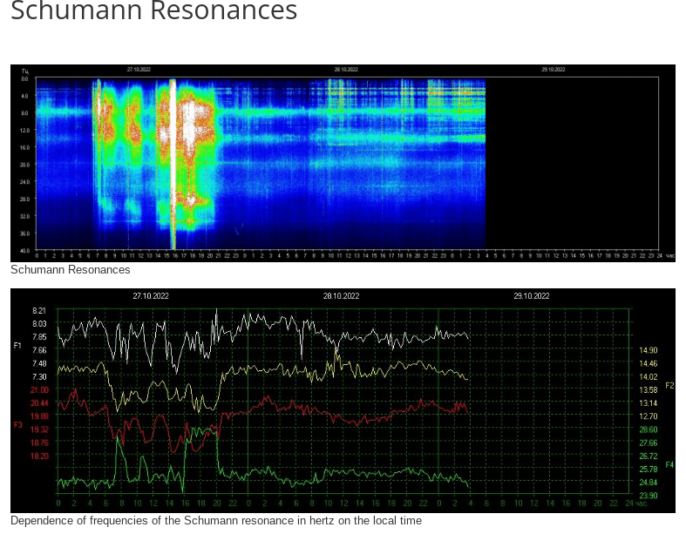Image resolution: width=686 pixels, height=534 pixels.
Task: Click the 28.10.2022 date label on spectrogram
Action: [x=346, y=70]
